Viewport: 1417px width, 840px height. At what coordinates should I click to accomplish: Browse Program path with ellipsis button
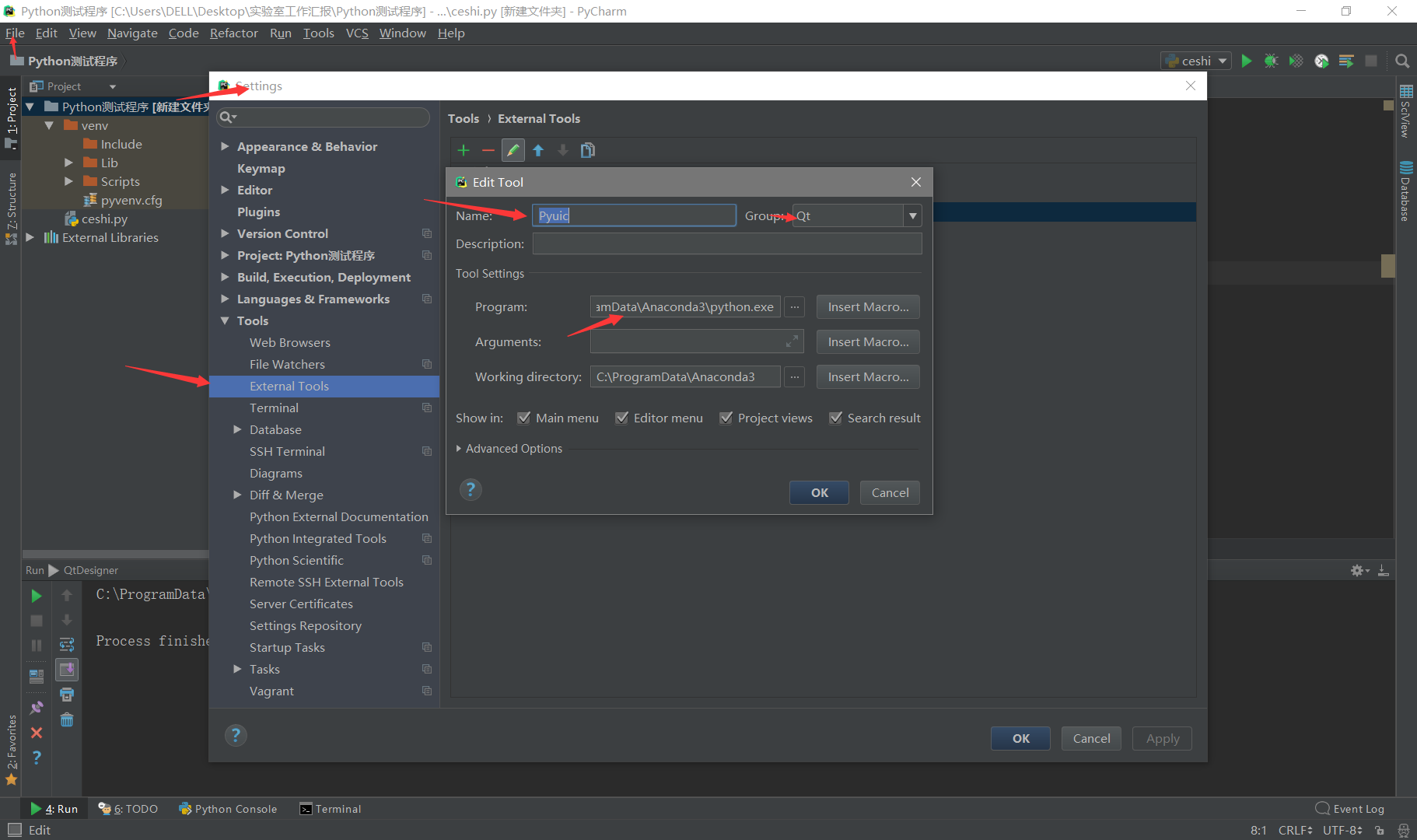[x=795, y=307]
